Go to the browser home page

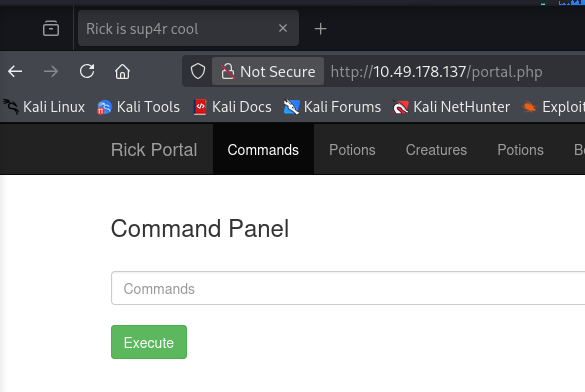(x=122, y=71)
